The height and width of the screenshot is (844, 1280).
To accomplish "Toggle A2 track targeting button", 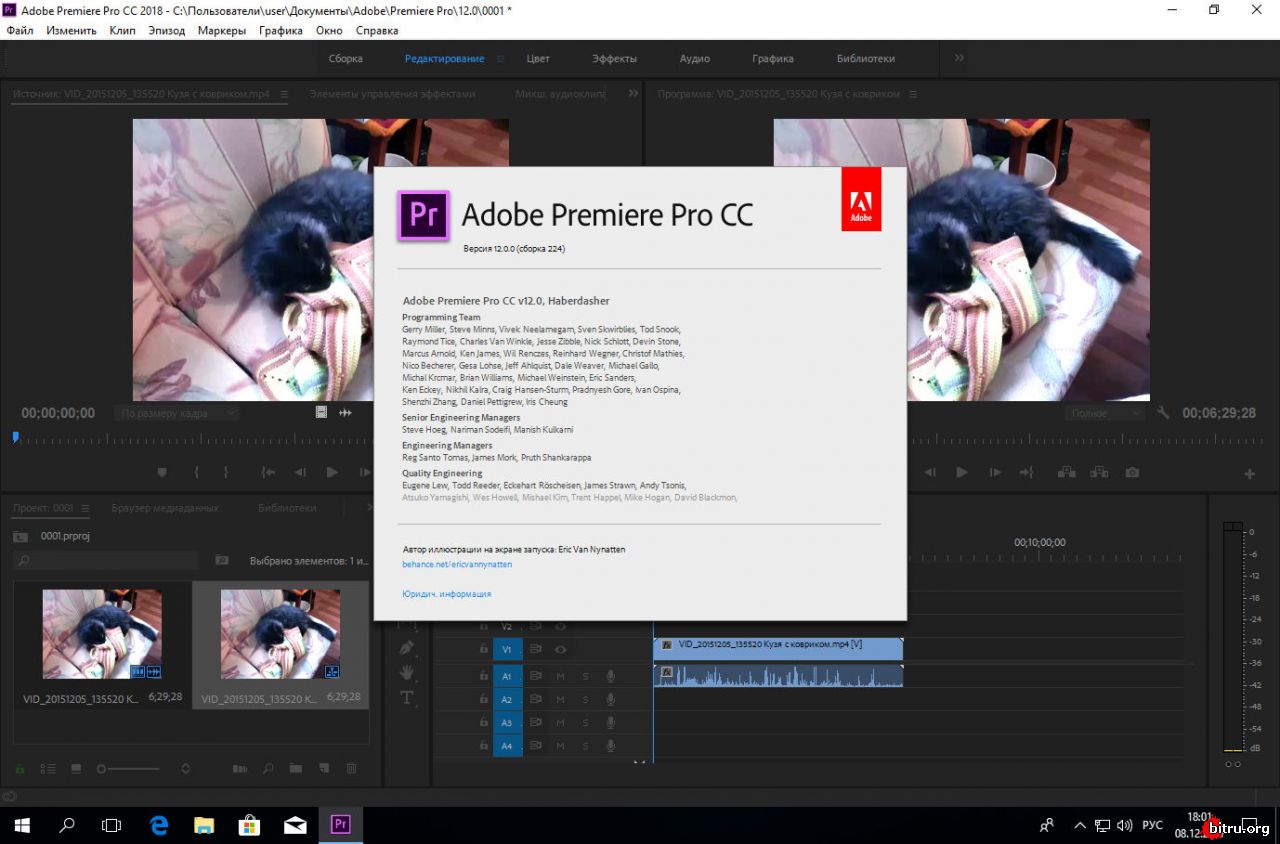I will [x=507, y=699].
